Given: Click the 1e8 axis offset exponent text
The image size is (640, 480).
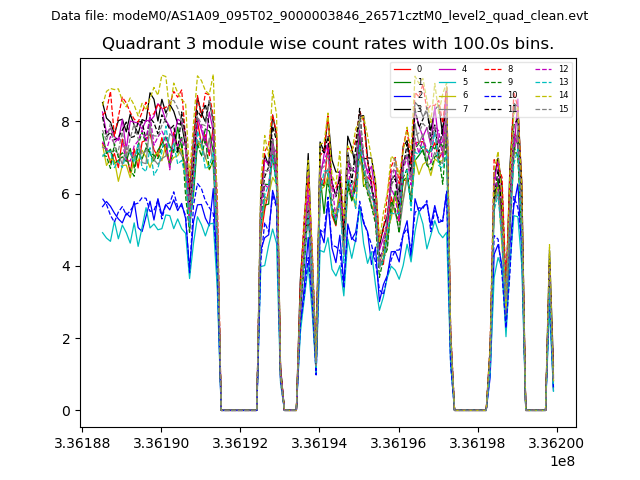Looking at the screenshot, I should pyautogui.click(x=562, y=461).
